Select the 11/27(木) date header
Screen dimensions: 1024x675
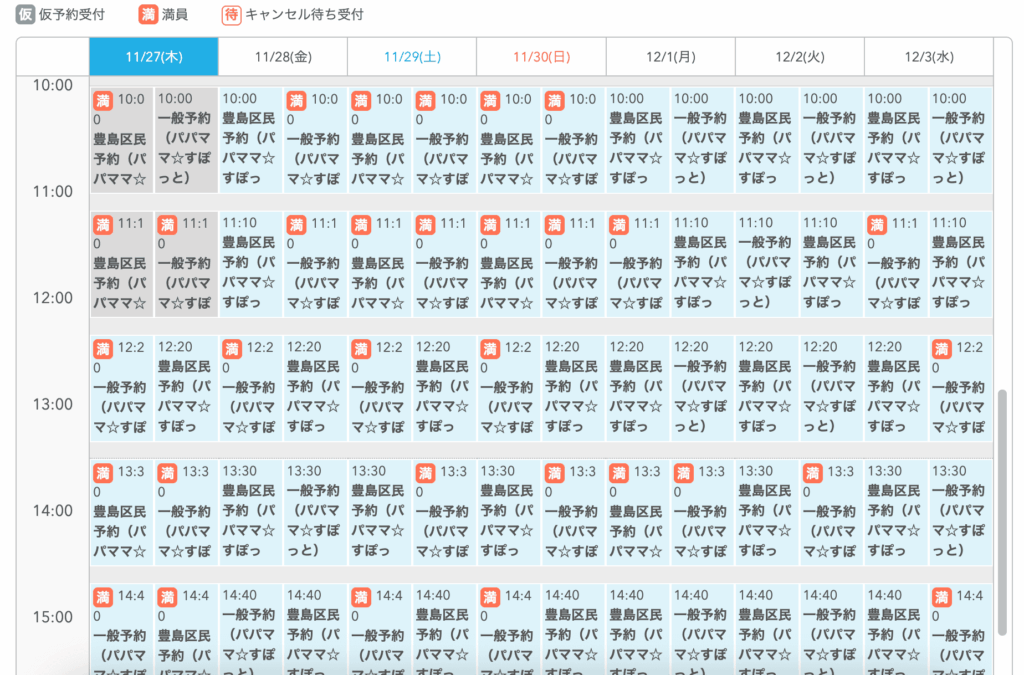click(153, 57)
